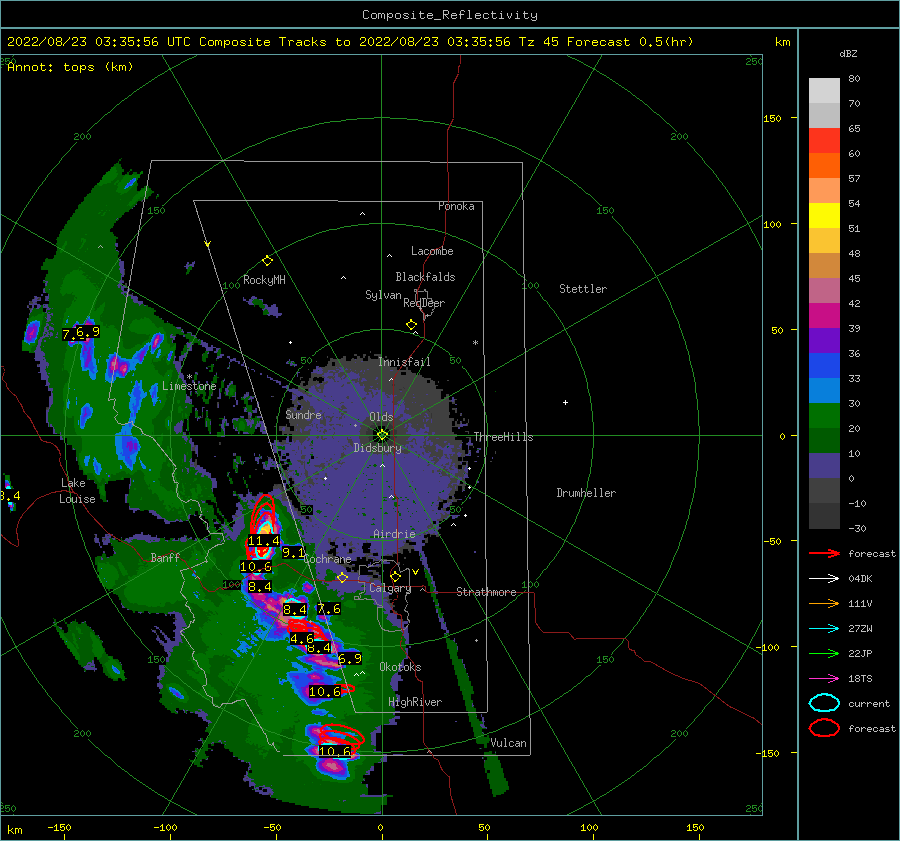This screenshot has width=900, height=841.
Task: Click the Sundre town label
Action: pos(304,414)
